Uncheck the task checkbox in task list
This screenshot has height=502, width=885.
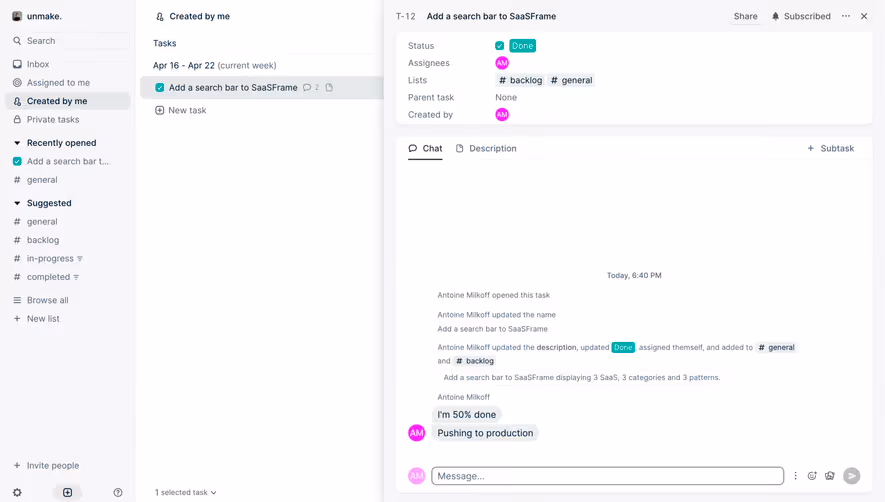[160, 88]
